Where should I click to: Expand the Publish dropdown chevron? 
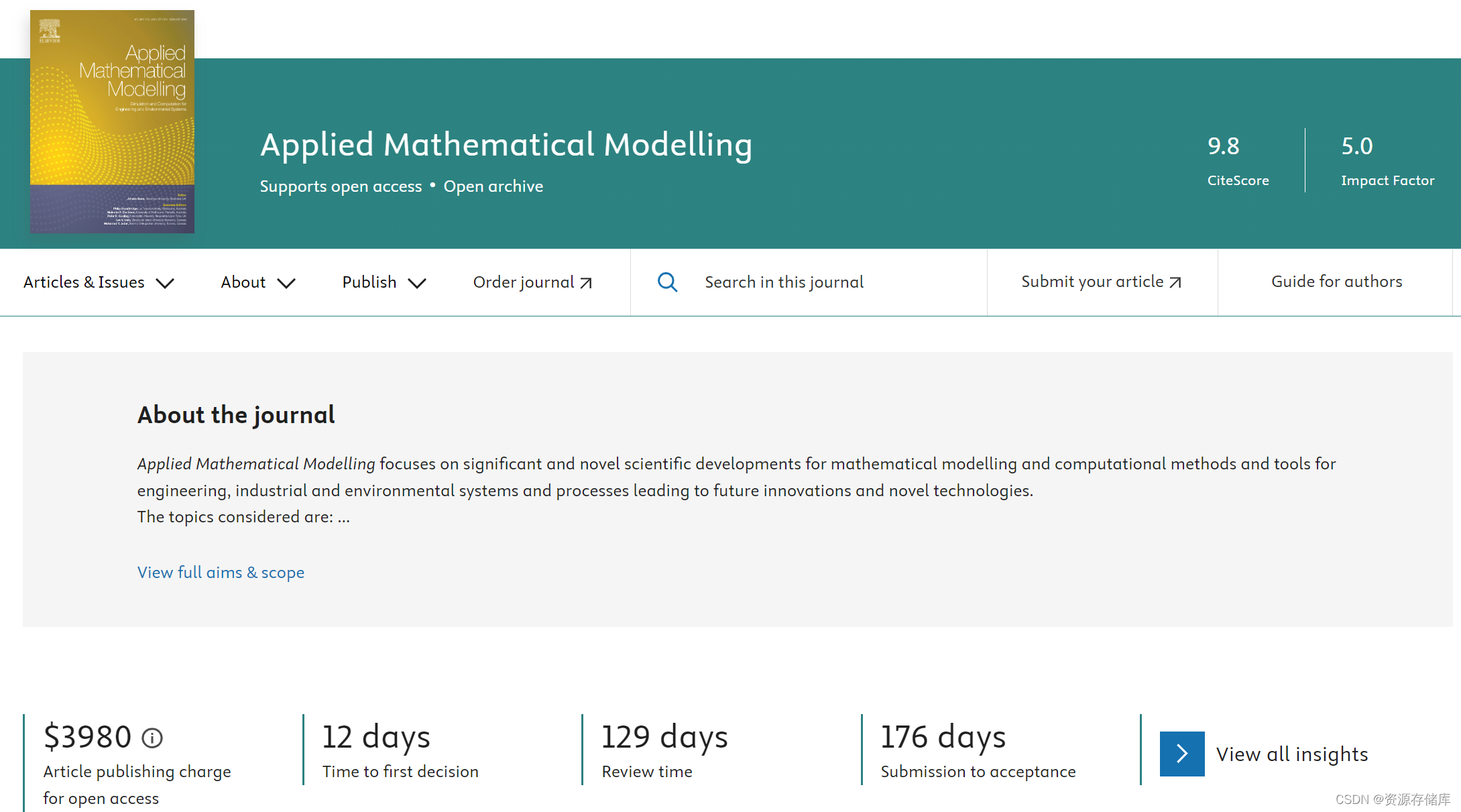(417, 283)
